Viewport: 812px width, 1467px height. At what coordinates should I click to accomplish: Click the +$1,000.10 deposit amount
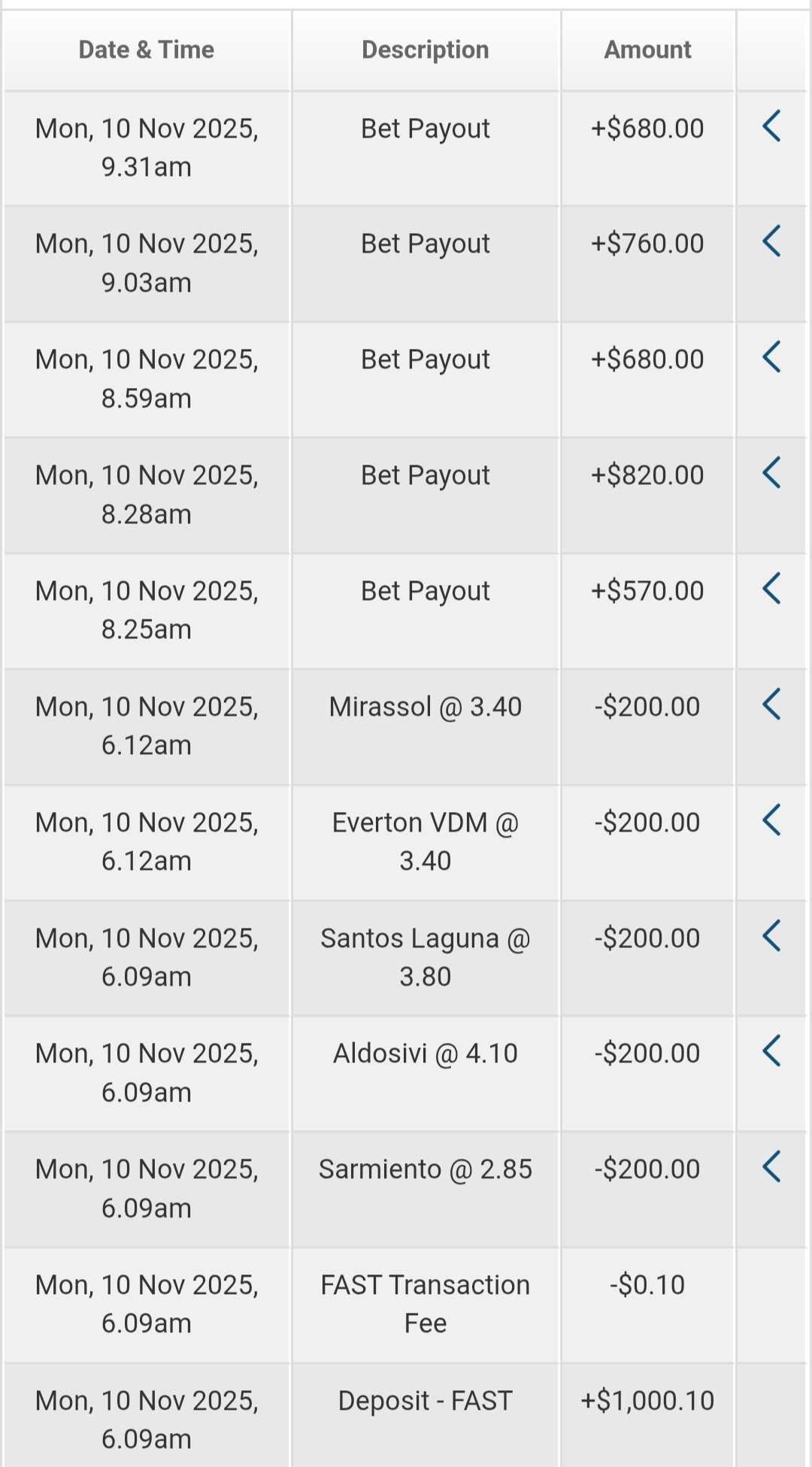click(647, 1401)
